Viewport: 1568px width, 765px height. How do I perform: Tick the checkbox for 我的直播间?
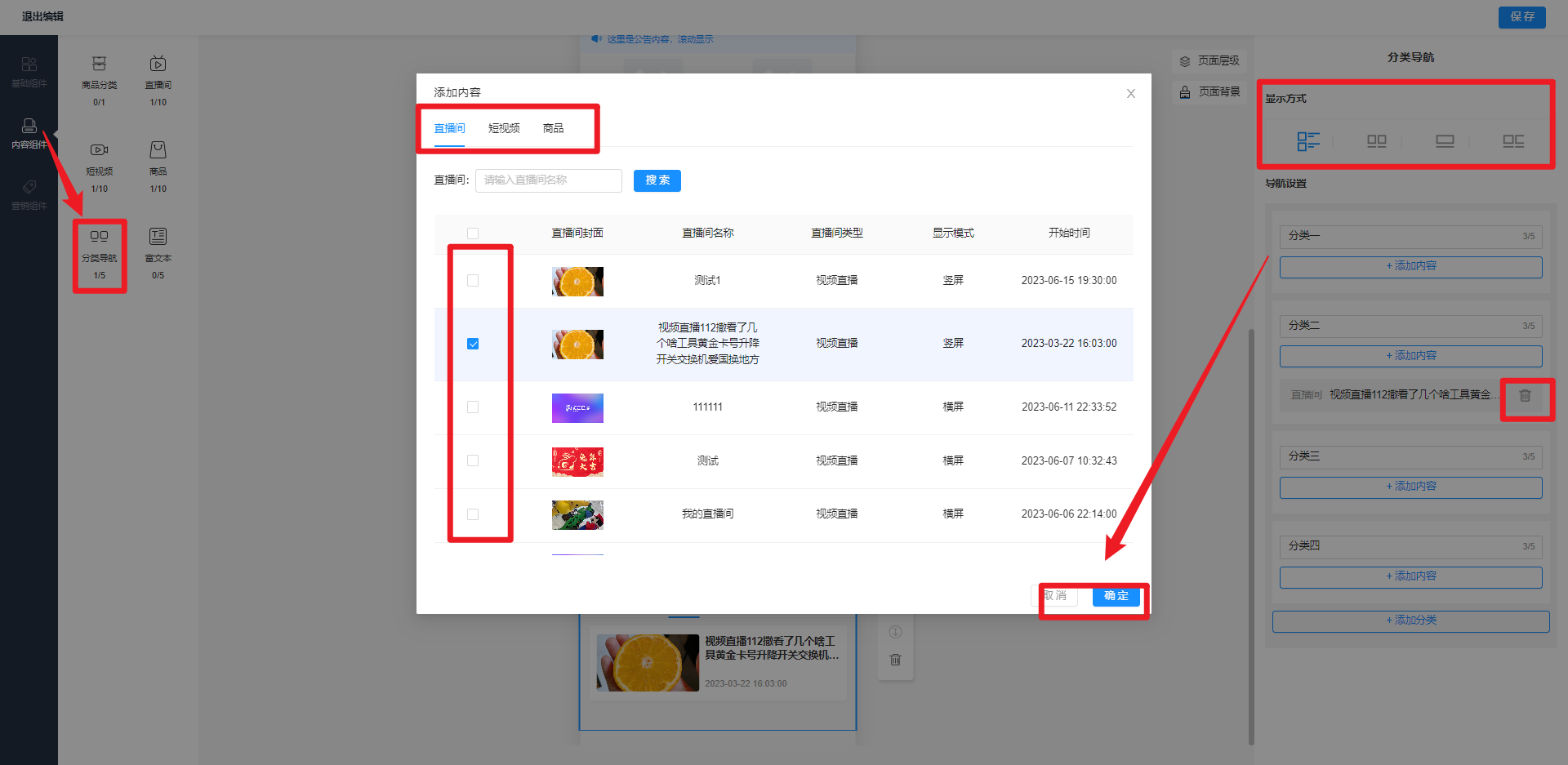[473, 514]
